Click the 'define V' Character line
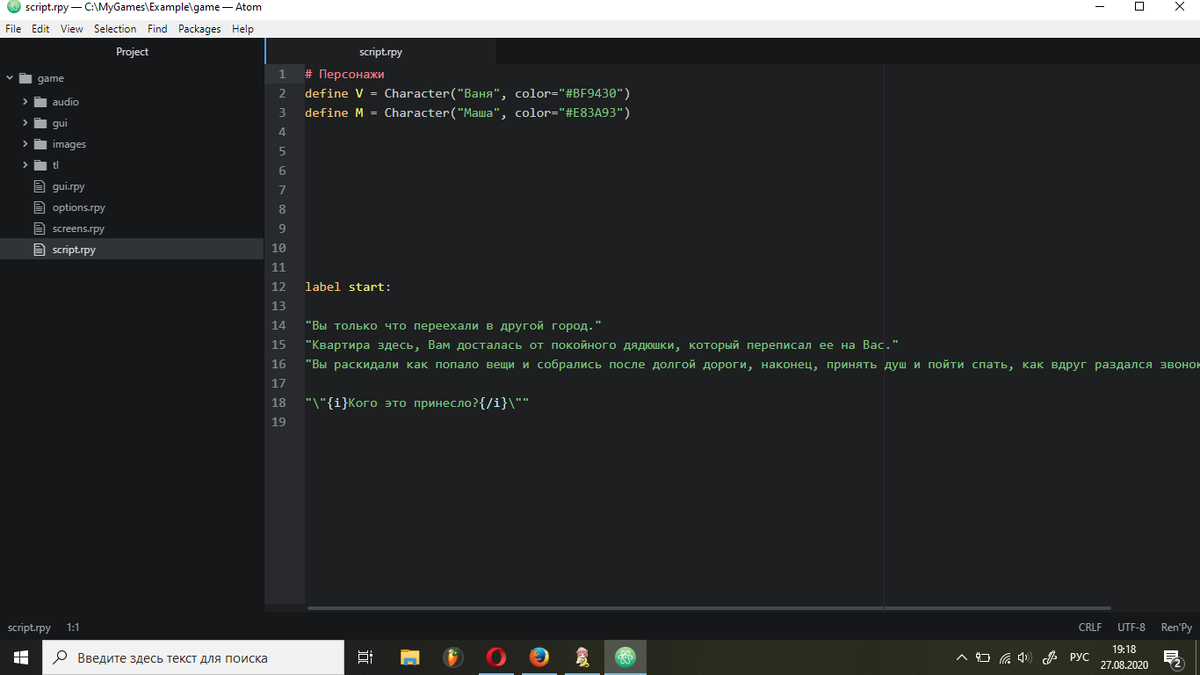The image size is (1200, 675). pos(467,93)
